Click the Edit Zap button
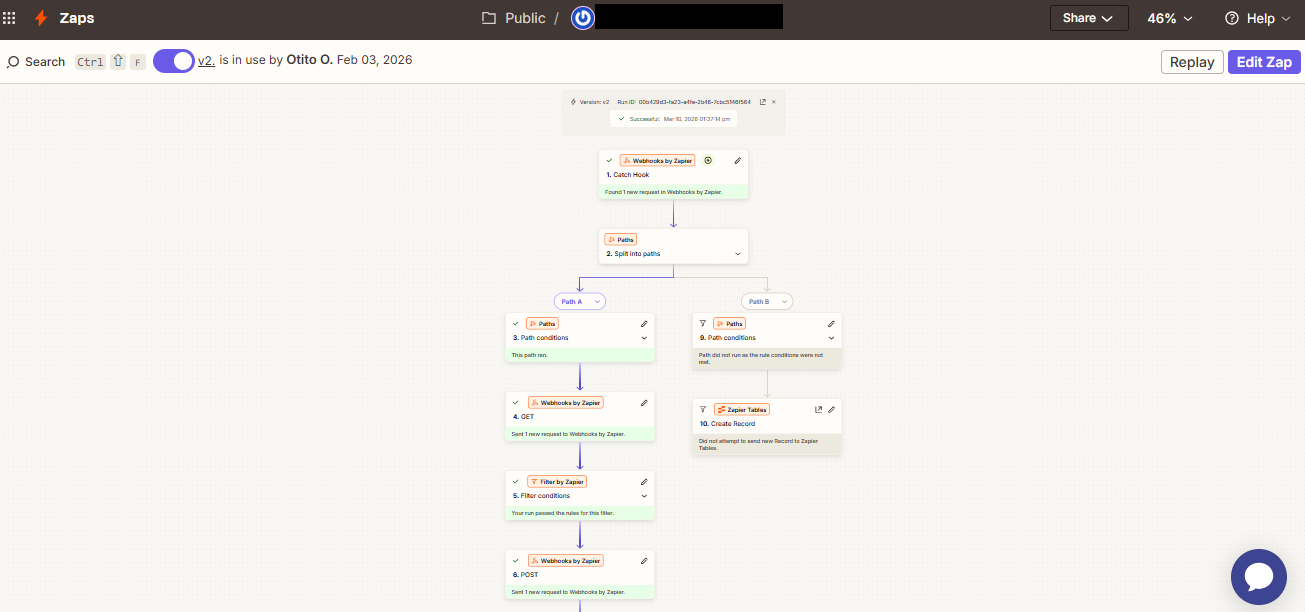The width and height of the screenshot is (1305, 612). click(1264, 62)
